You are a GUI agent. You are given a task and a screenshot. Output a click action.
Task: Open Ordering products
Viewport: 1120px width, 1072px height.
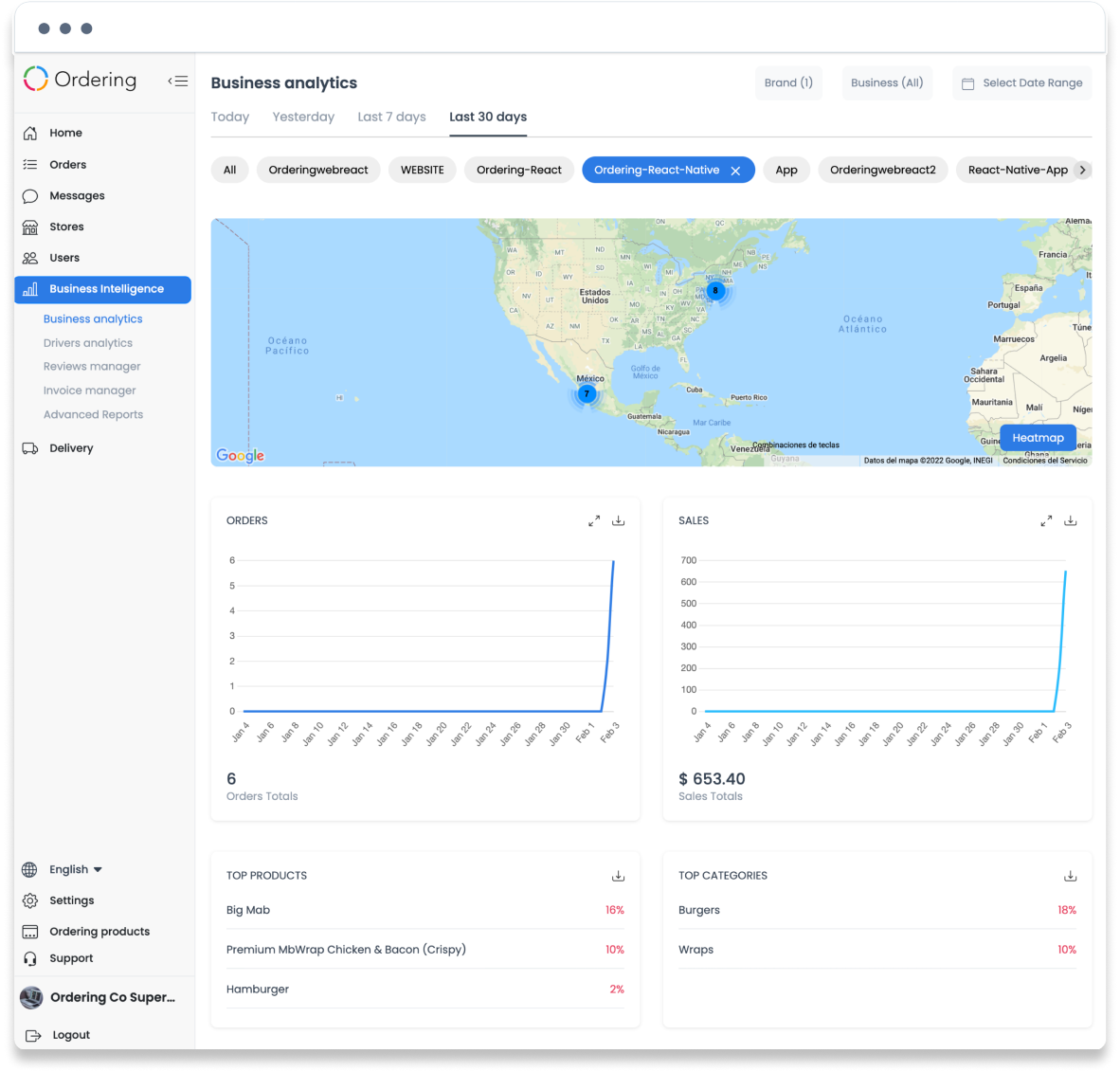click(x=99, y=931)
